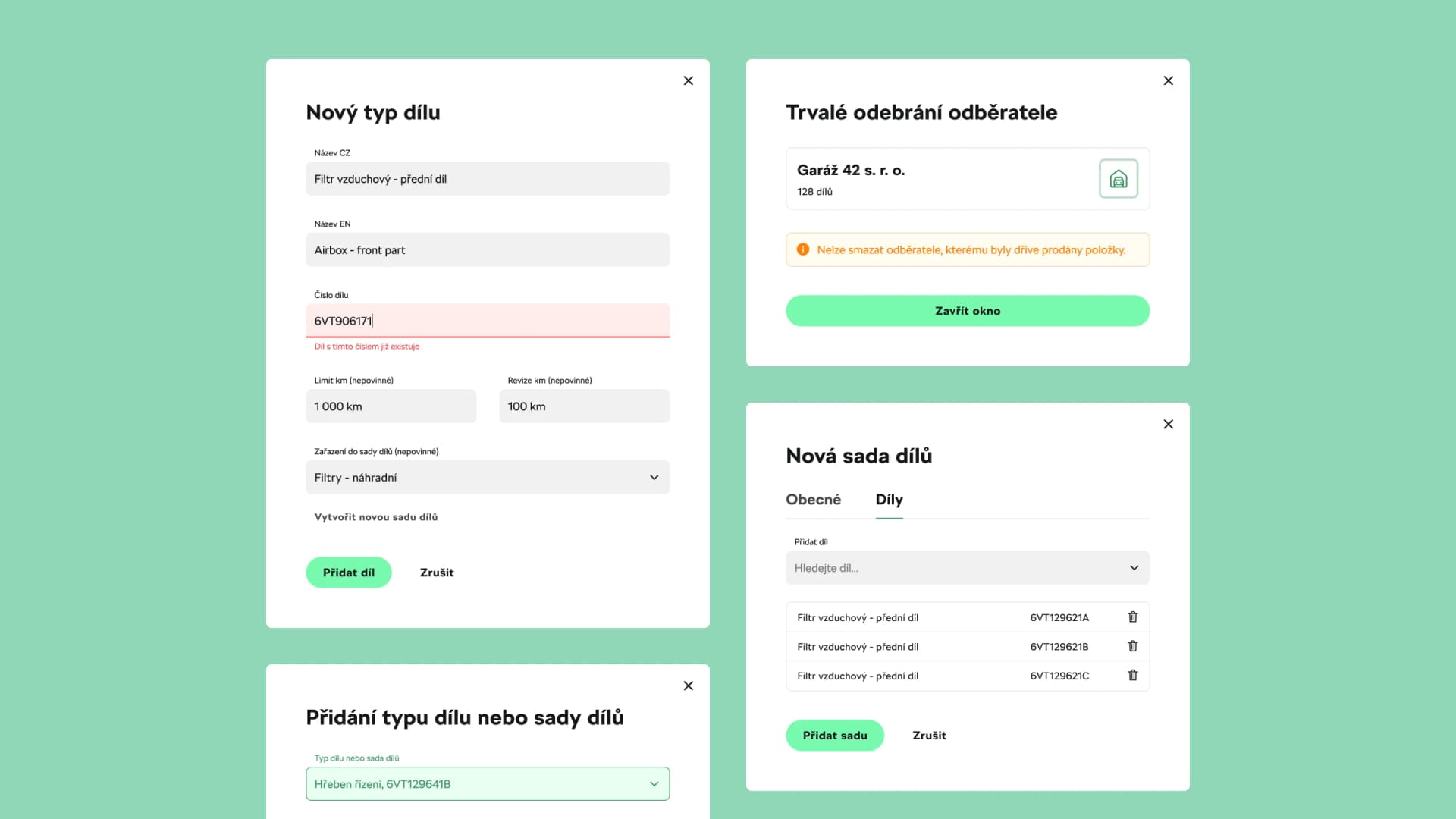Switch to the Obecné tab
The width and height of the screenshot is (1456, 819).
click(813, 500)
